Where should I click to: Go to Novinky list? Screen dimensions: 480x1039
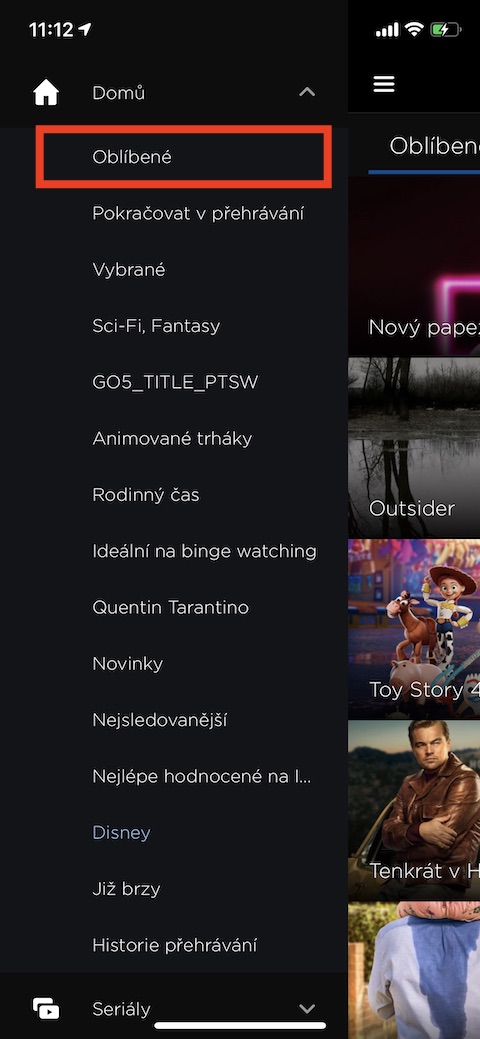128,663
